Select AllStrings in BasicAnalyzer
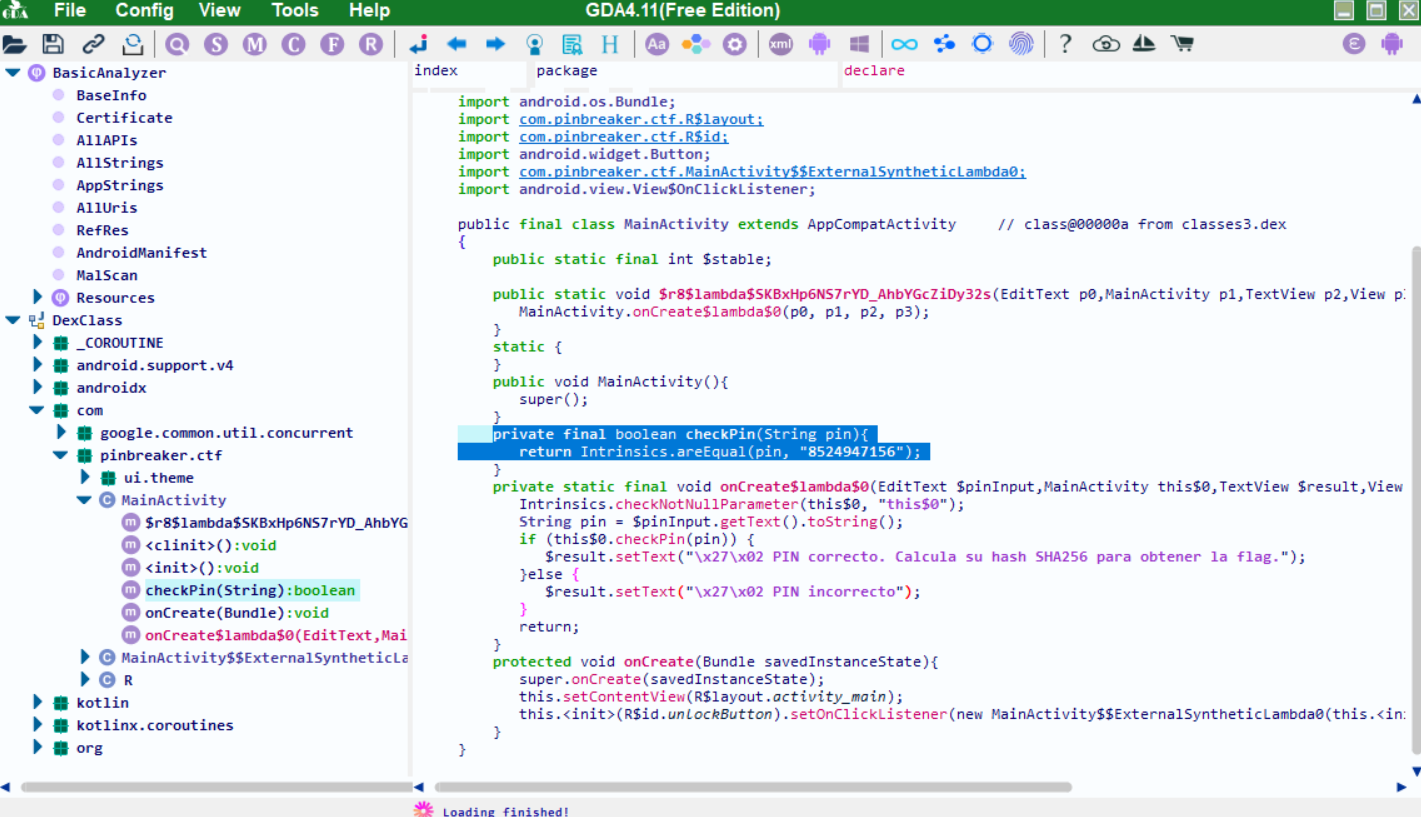Screen dimensions: 1421x817 (119, 163)
